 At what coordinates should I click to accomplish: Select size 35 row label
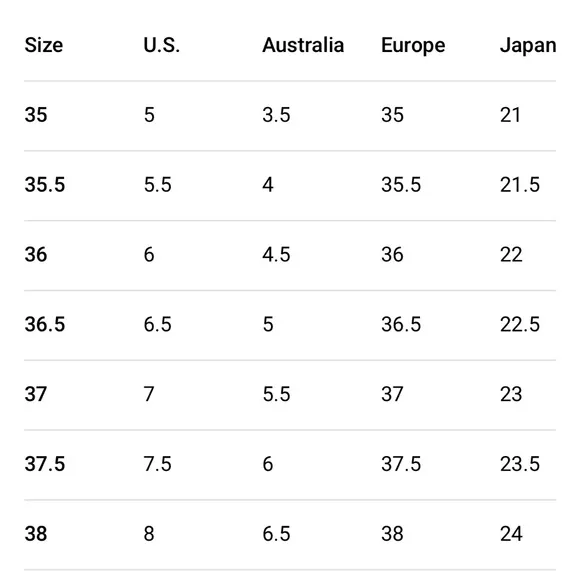click(36, 114)
